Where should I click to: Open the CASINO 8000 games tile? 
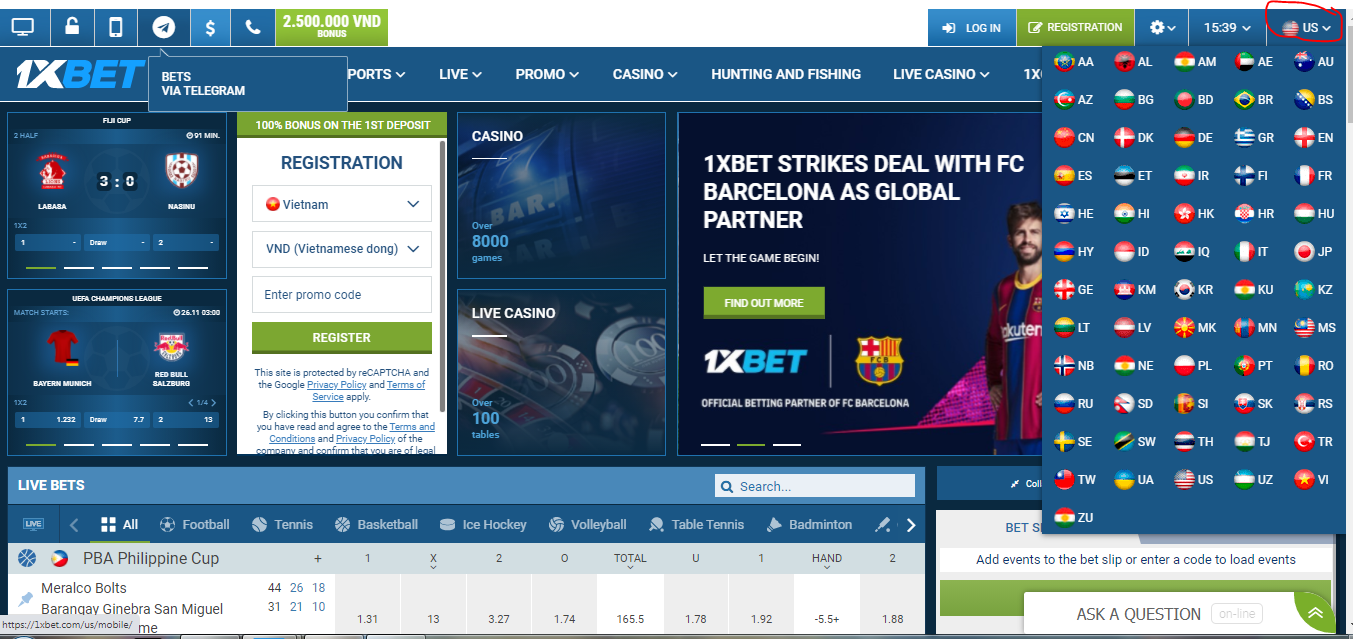(561, 195)
